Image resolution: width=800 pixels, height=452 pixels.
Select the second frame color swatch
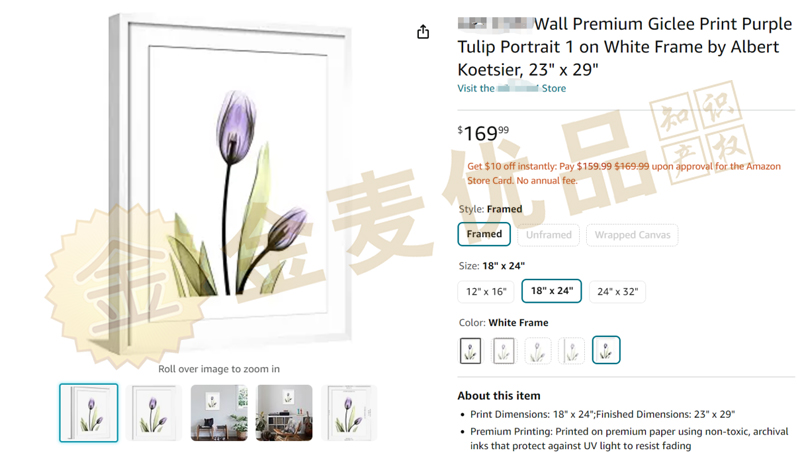pos(504,350)
